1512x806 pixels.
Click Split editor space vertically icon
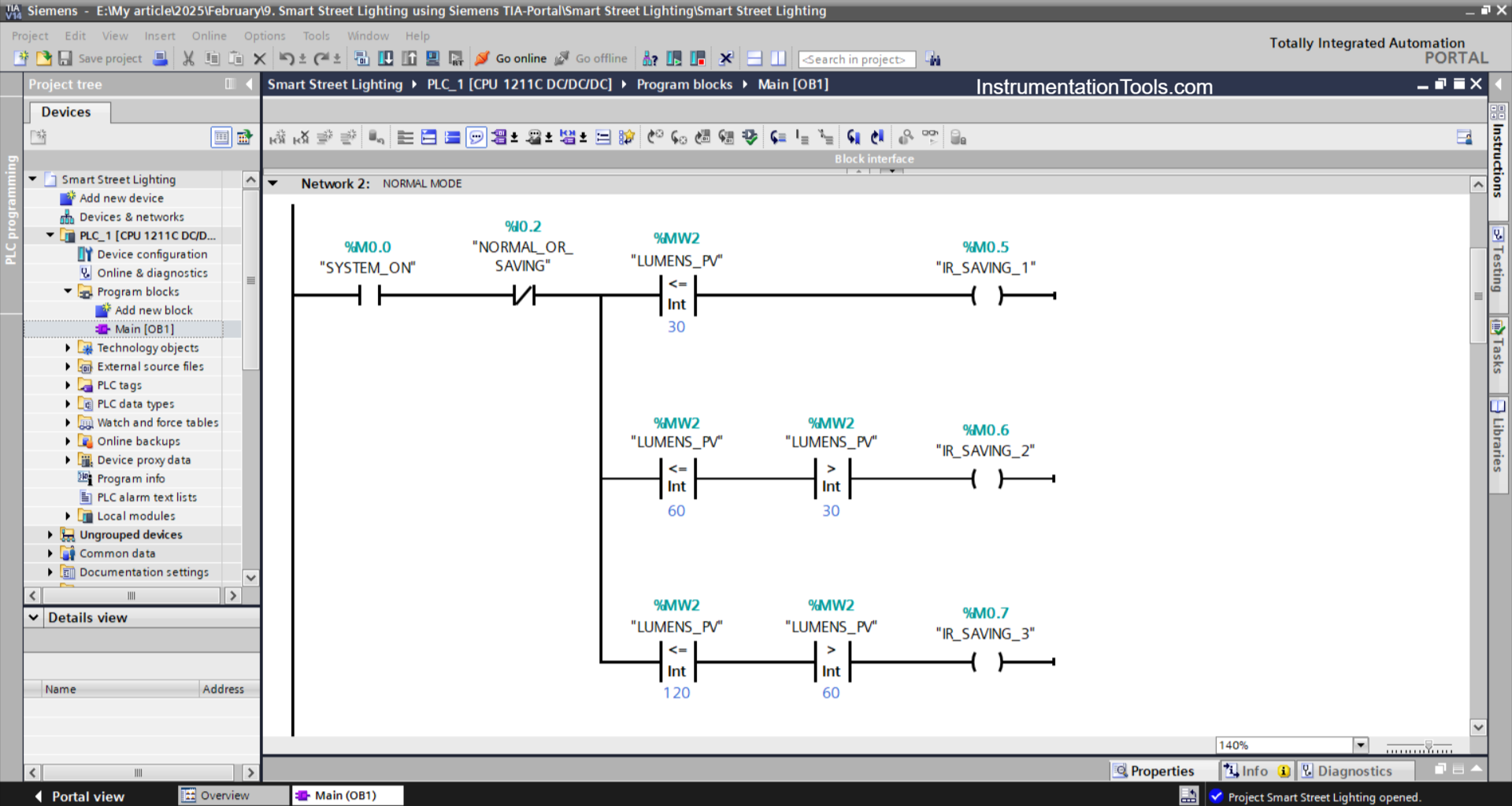(778, 58)
